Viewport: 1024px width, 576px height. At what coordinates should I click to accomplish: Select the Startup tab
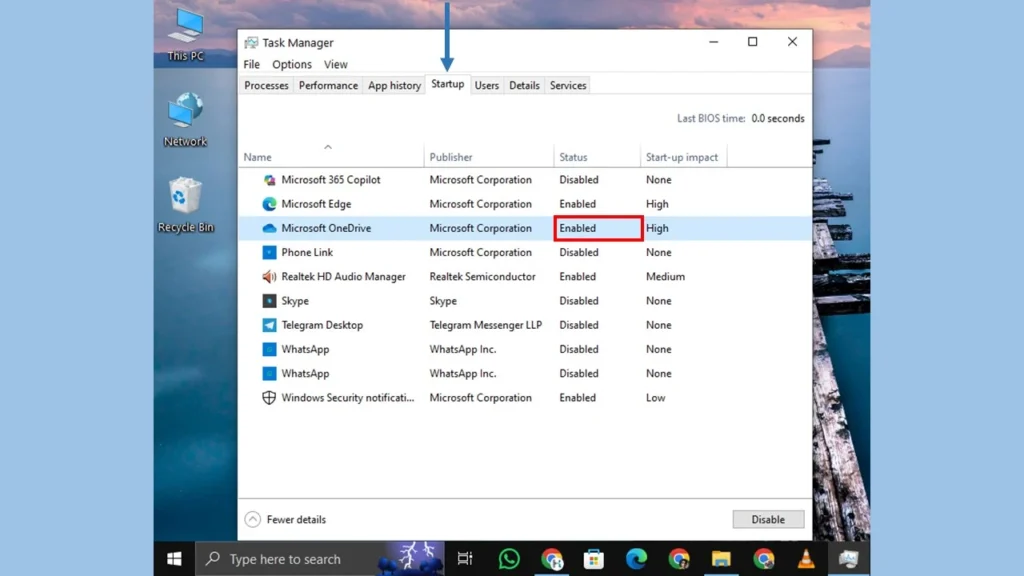pyautogui.click(x=447, y=84)
